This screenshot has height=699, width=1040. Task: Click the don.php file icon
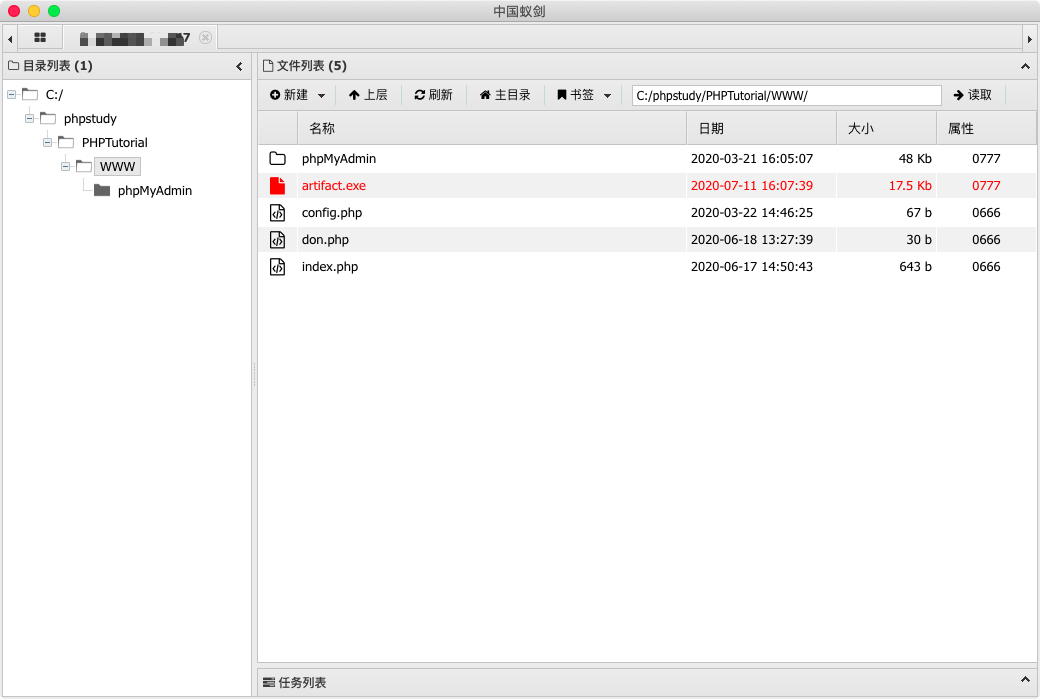pyautogui.click(x=277, y=240)
